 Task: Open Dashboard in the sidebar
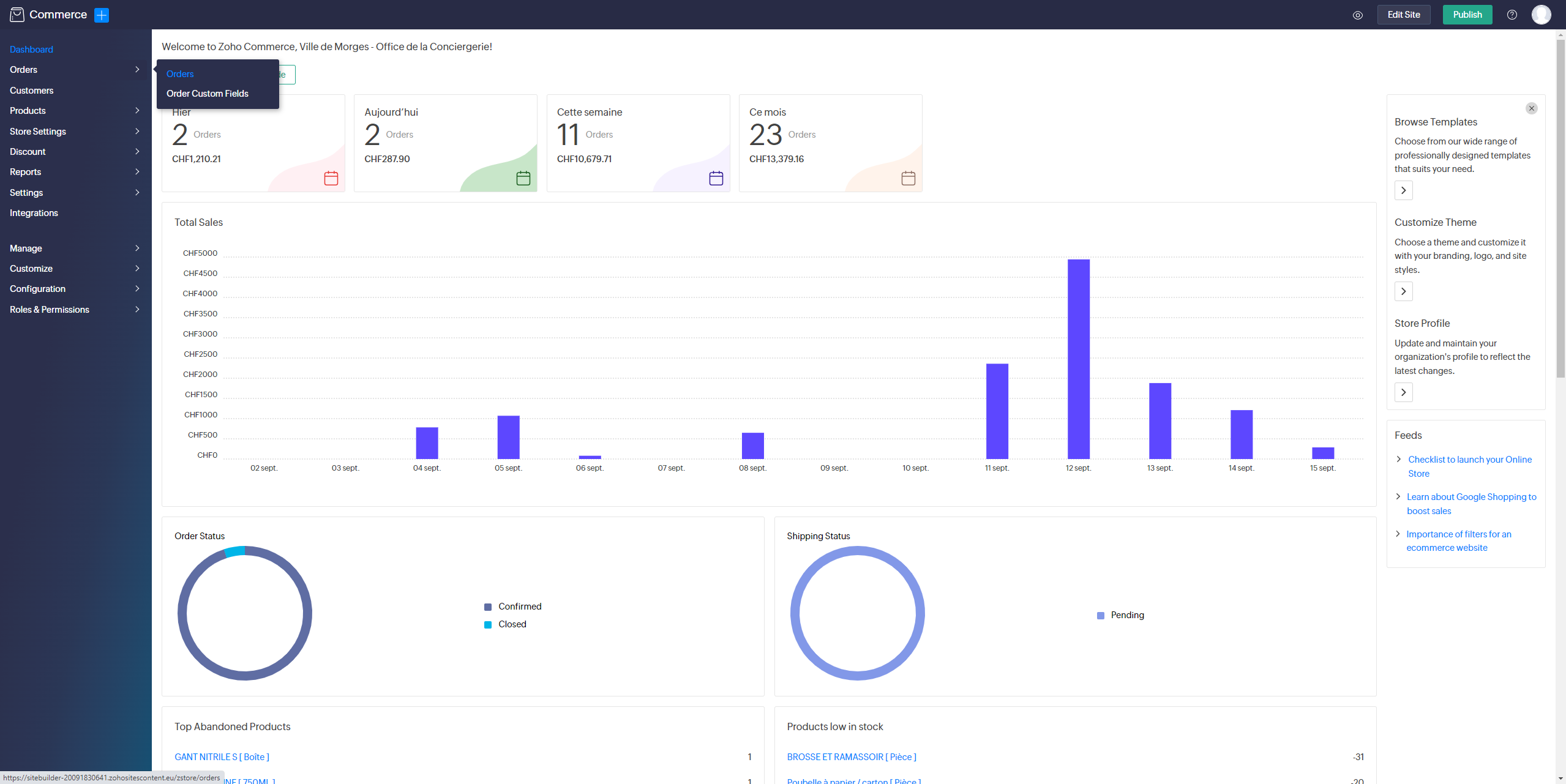click(x=31, y=50)
